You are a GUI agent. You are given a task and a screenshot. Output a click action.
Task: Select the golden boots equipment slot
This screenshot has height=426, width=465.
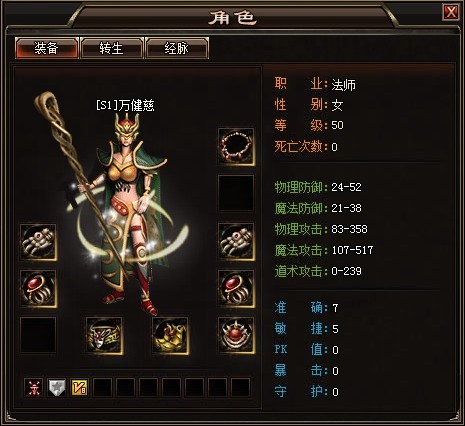click(x=170, y=336)
